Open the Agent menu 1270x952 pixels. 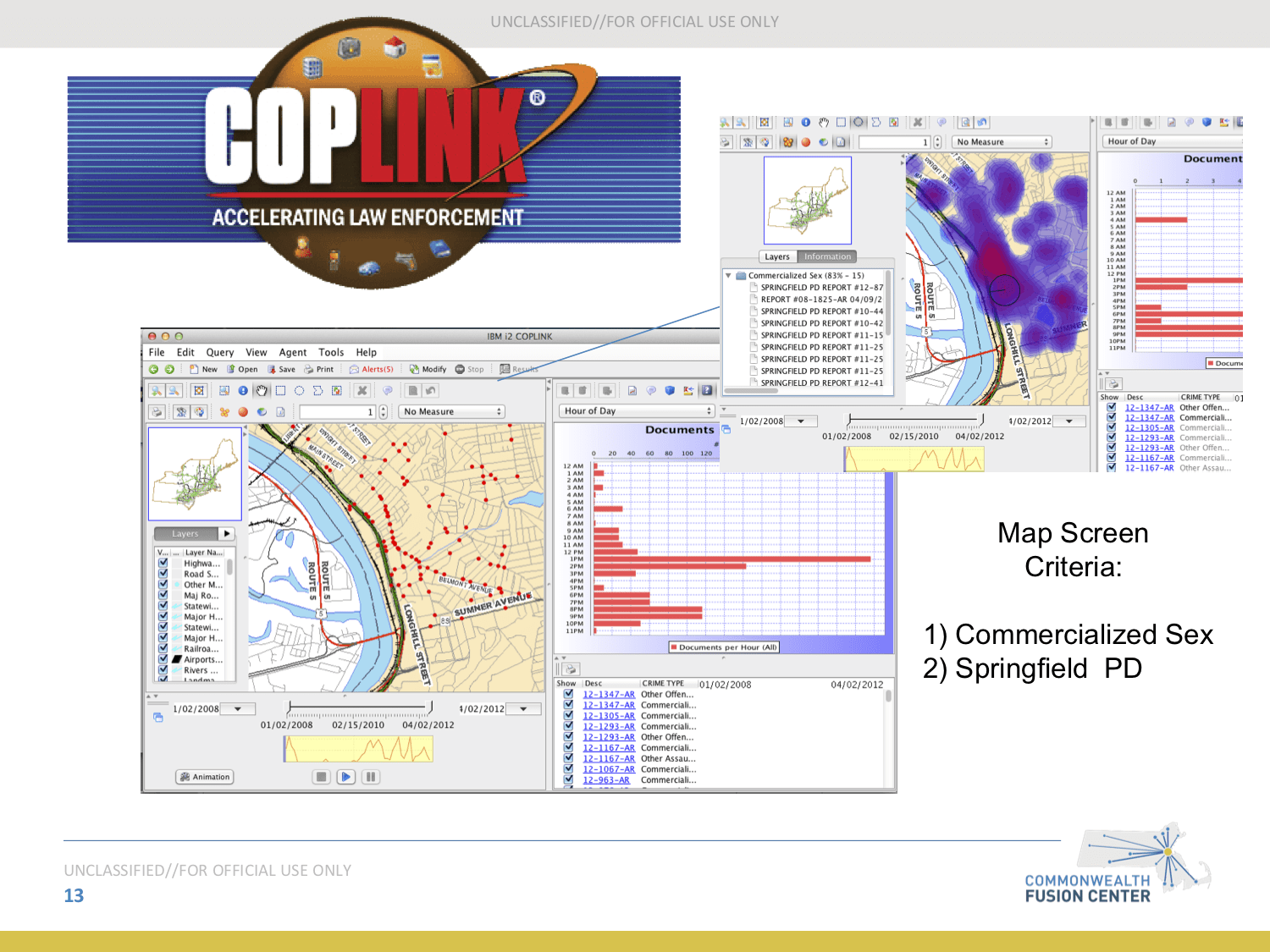click(x=293, y=352)
